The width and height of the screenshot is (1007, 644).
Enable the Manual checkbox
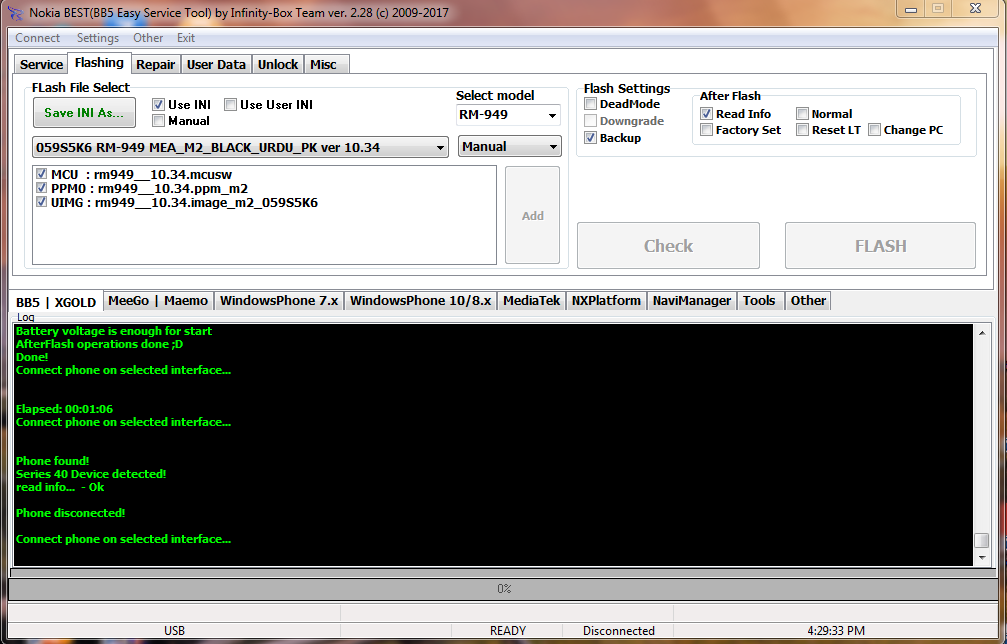[x=158, y=121]
